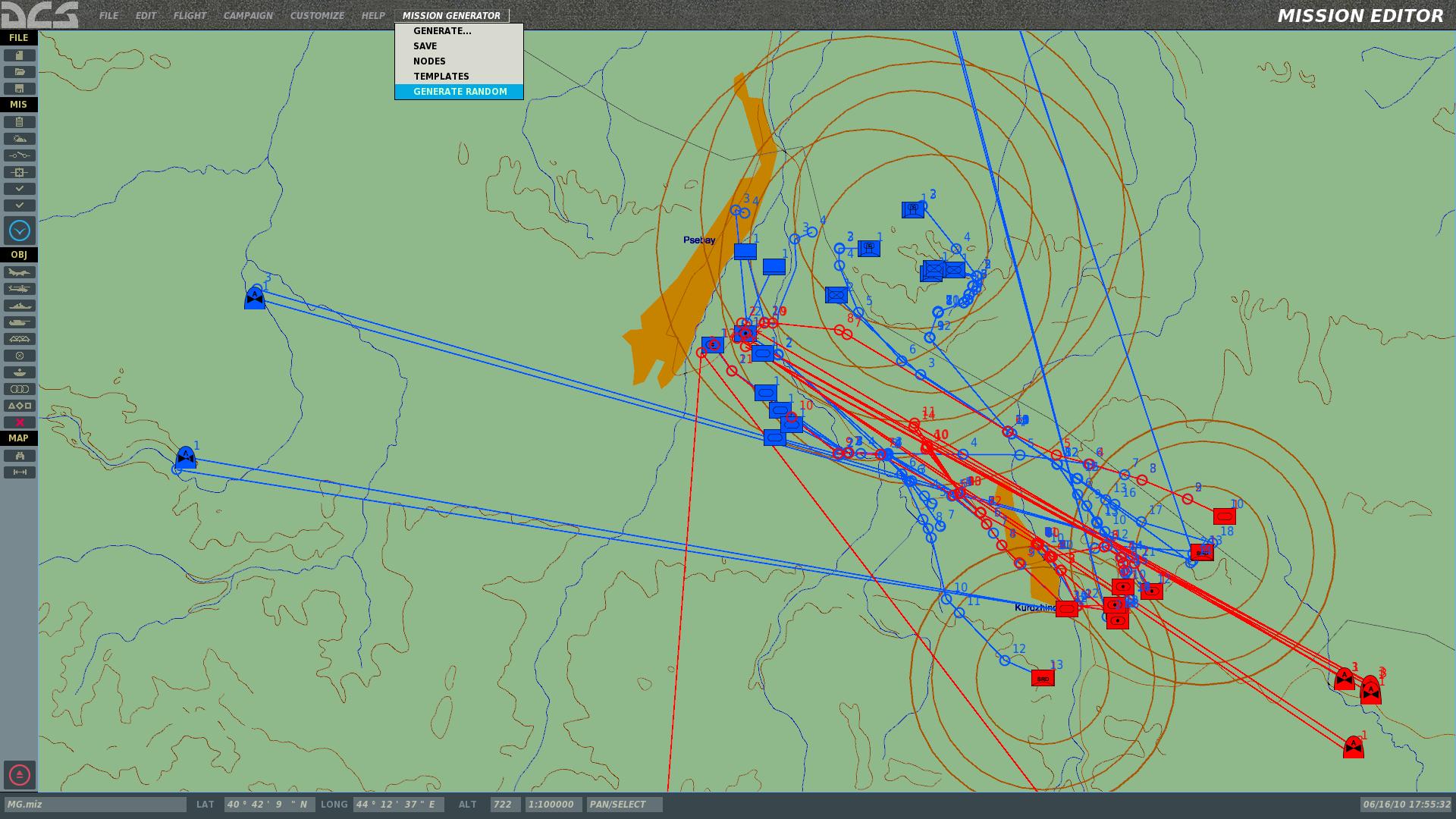
Task: Select the tank ground unit tool
Action: click(x=20, y=322)
